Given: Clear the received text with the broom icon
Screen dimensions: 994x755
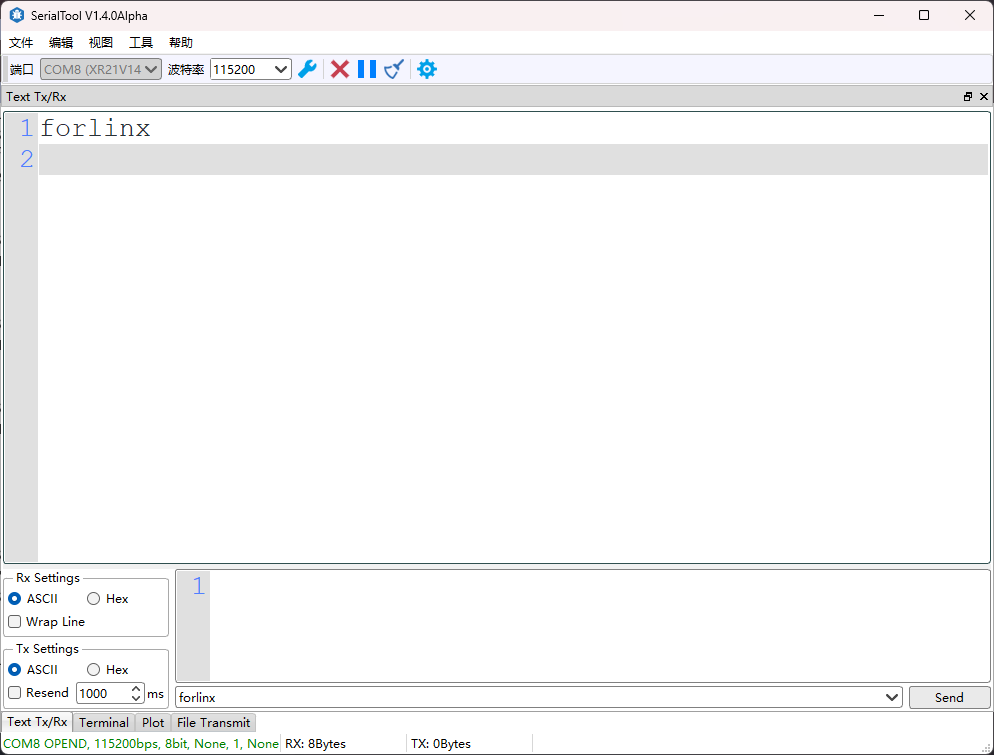Looking at the screenshot, I should coord(394,69).
